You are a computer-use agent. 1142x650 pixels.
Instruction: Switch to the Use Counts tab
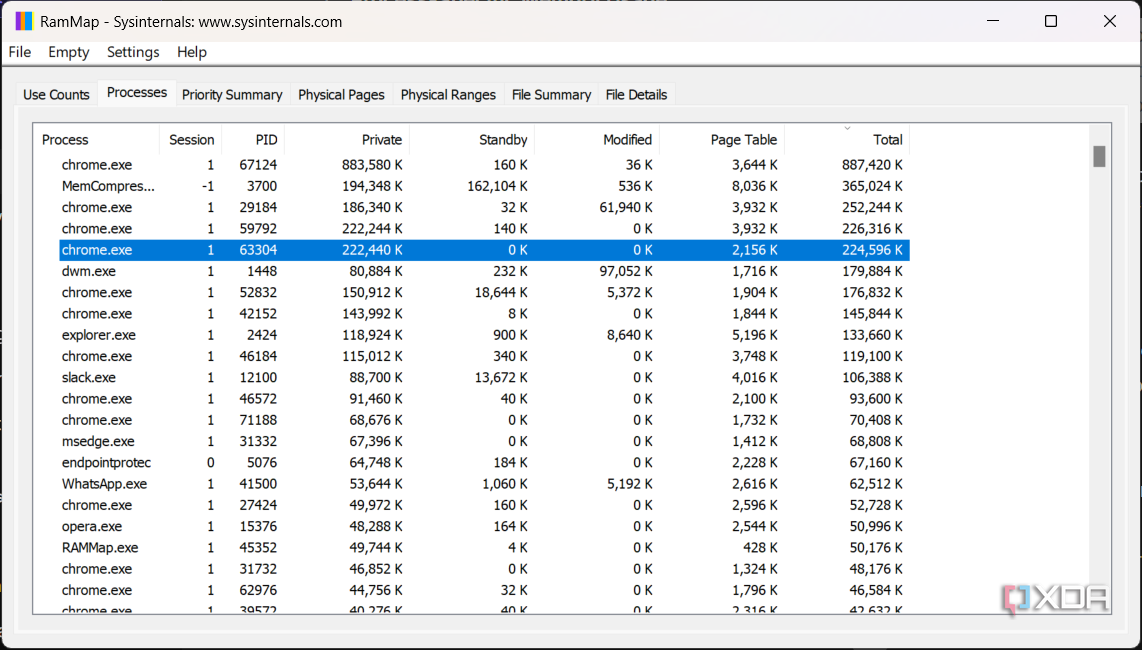pyautogui.click(x=56, y=95)
